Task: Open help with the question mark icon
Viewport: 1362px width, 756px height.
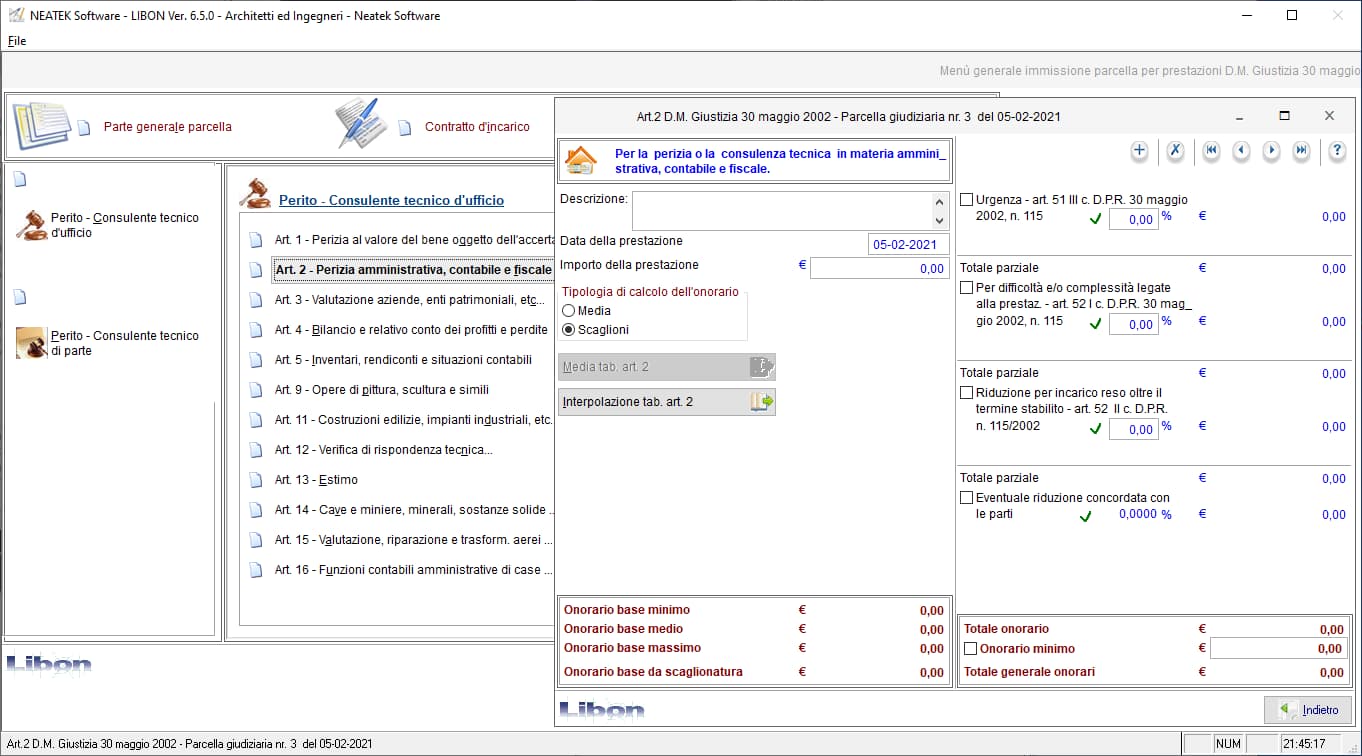Action: (x=1337, y=151)
